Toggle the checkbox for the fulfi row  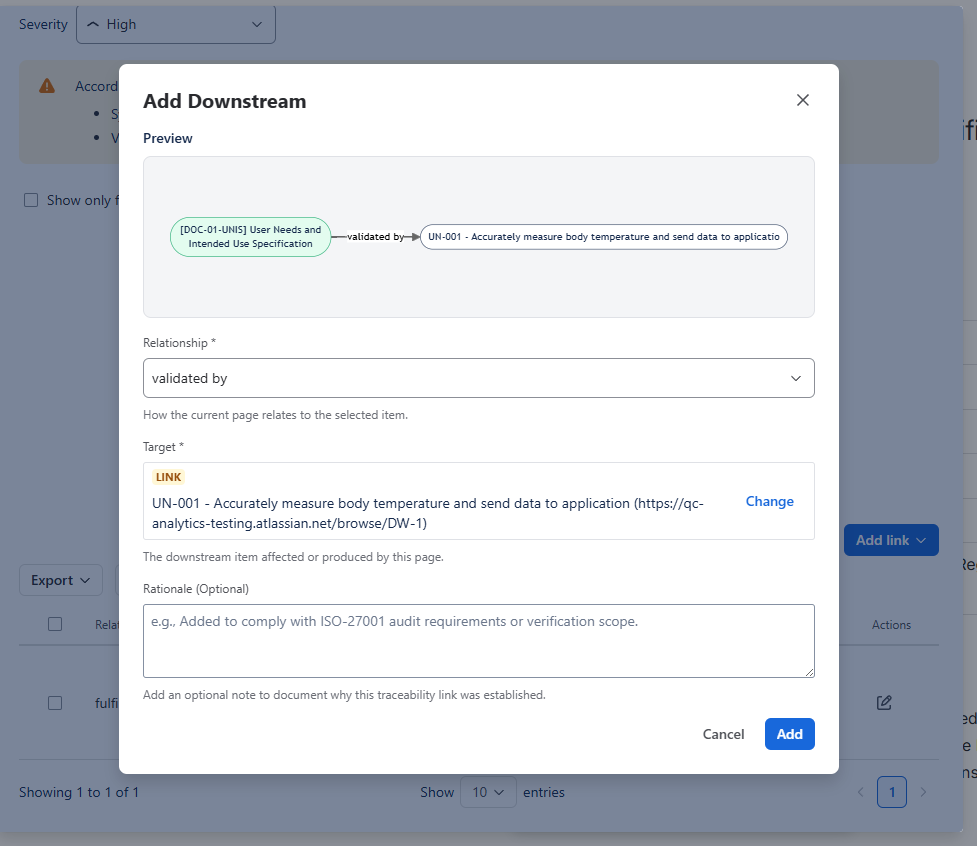pos(55,703)
